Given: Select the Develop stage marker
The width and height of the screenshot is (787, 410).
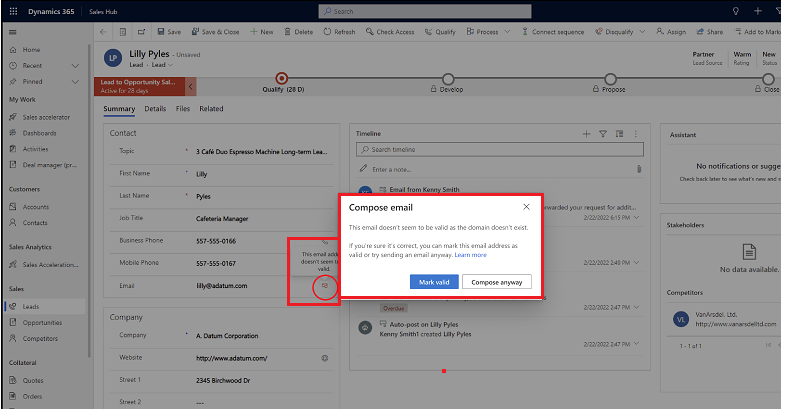Looking at the screenshot, I should tap(448, 79).
